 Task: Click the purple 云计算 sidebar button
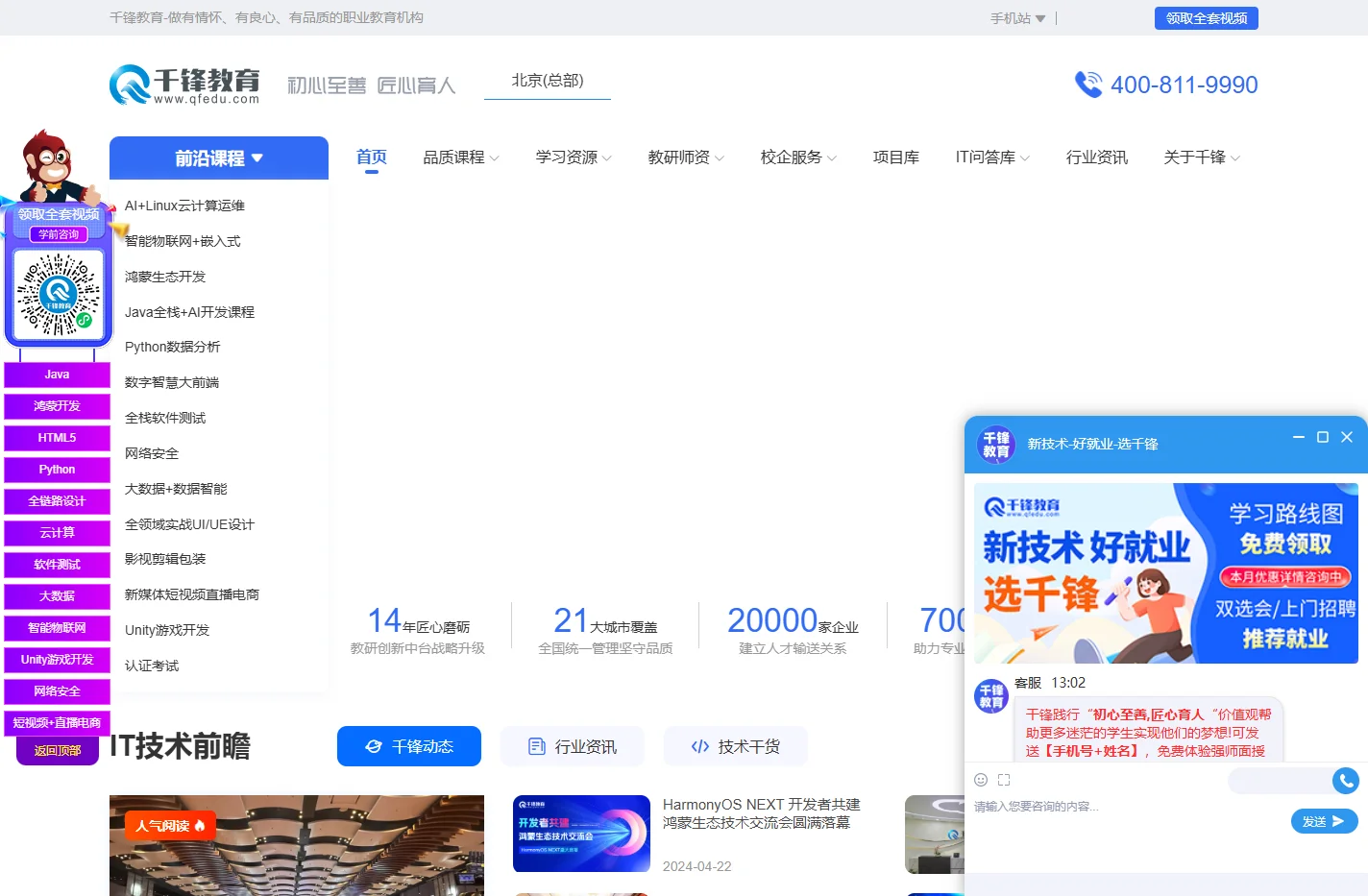(x=57, y=533)
